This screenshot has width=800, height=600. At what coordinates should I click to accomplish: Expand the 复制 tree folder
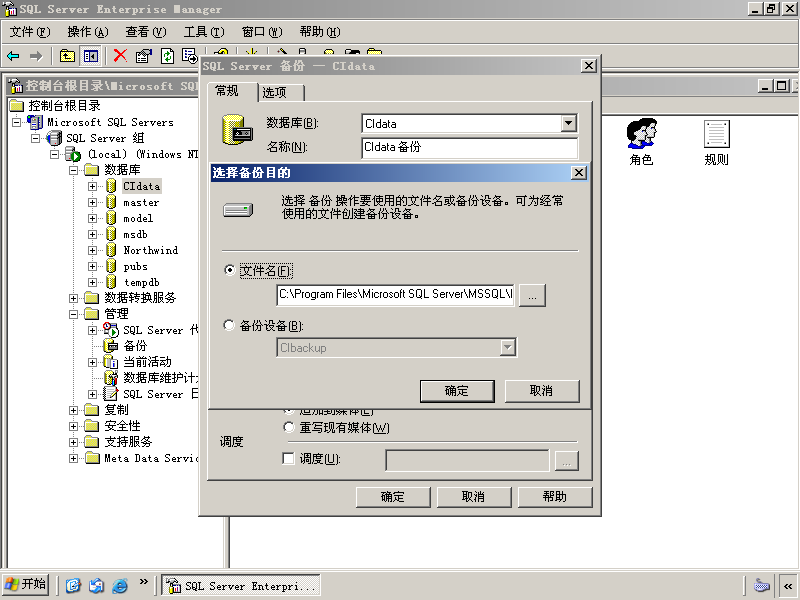point(73,410)
